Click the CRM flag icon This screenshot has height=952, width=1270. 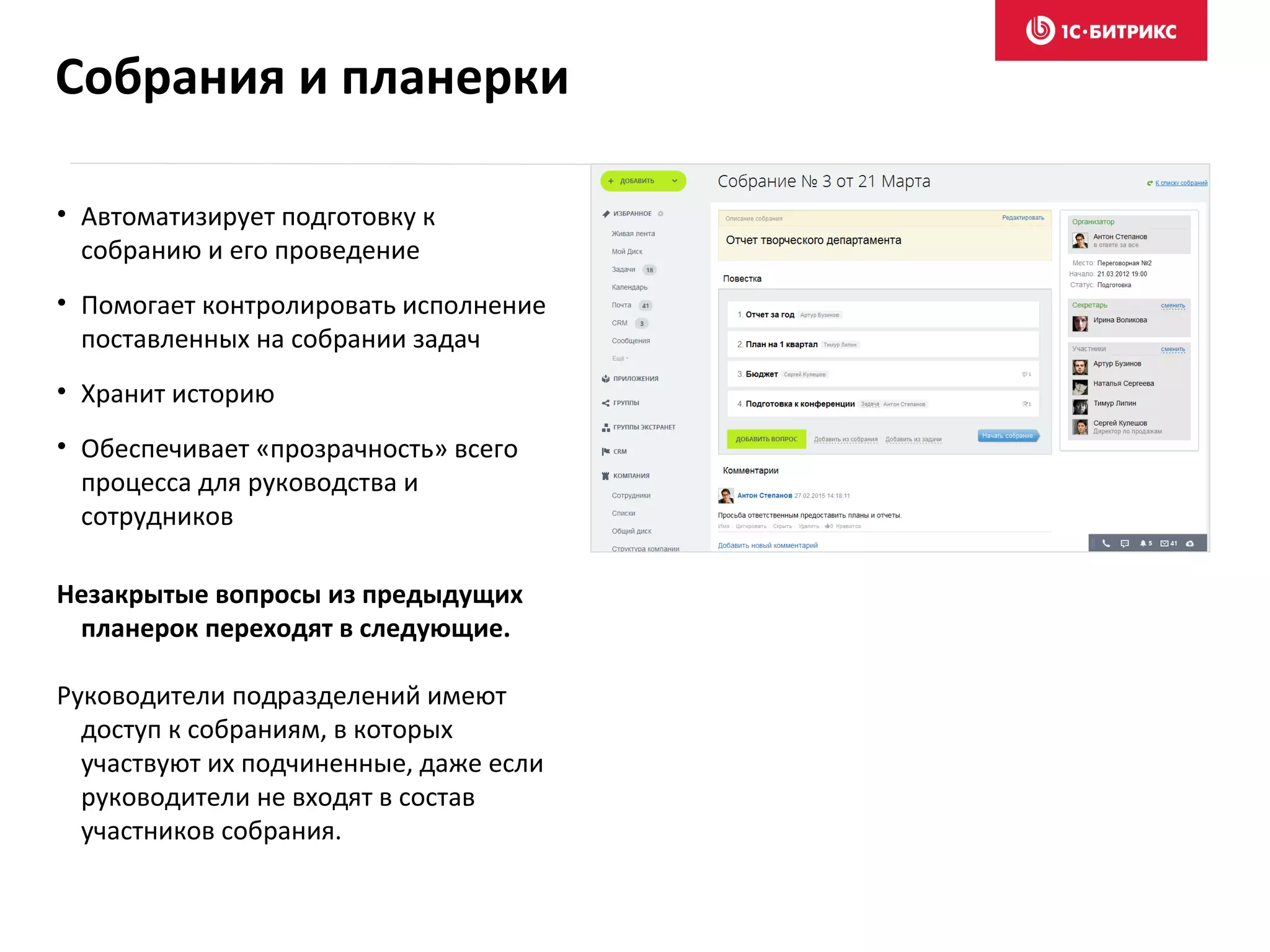[x=606, y=451]
